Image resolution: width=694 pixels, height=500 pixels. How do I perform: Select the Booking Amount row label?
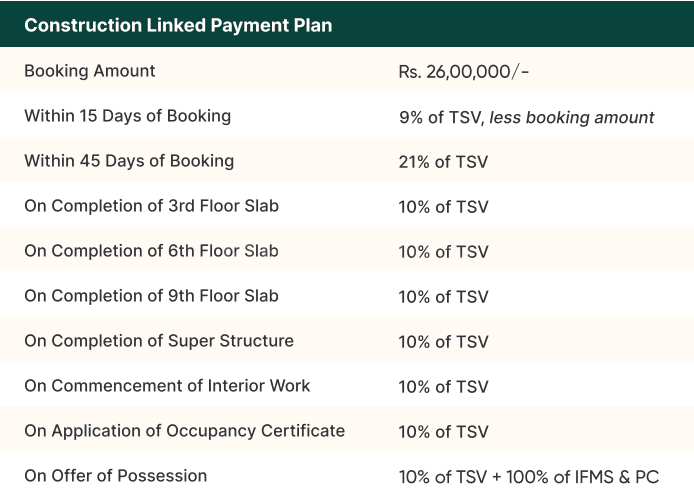[x=90, y=72]
